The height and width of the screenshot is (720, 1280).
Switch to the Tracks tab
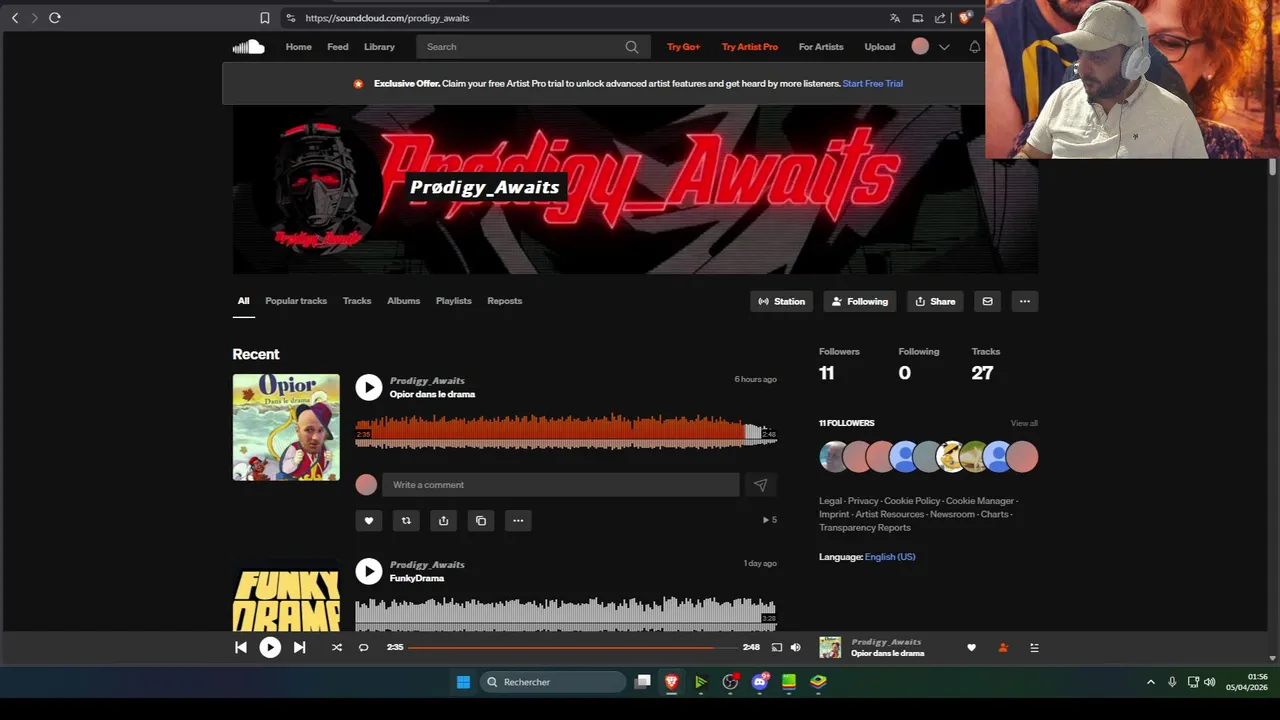coord(357,301)
